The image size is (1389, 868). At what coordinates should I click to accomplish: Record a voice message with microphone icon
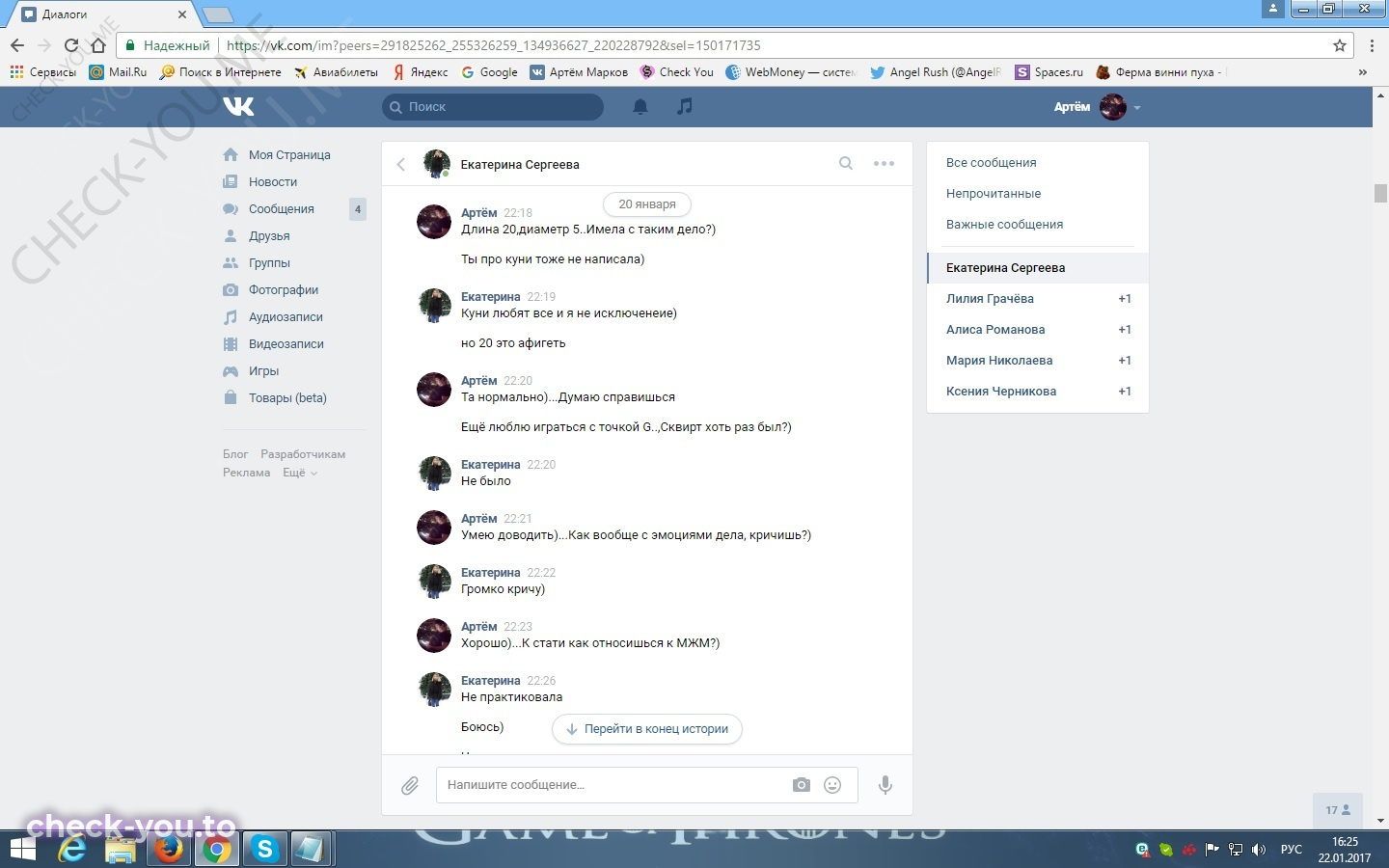[885, 785]
